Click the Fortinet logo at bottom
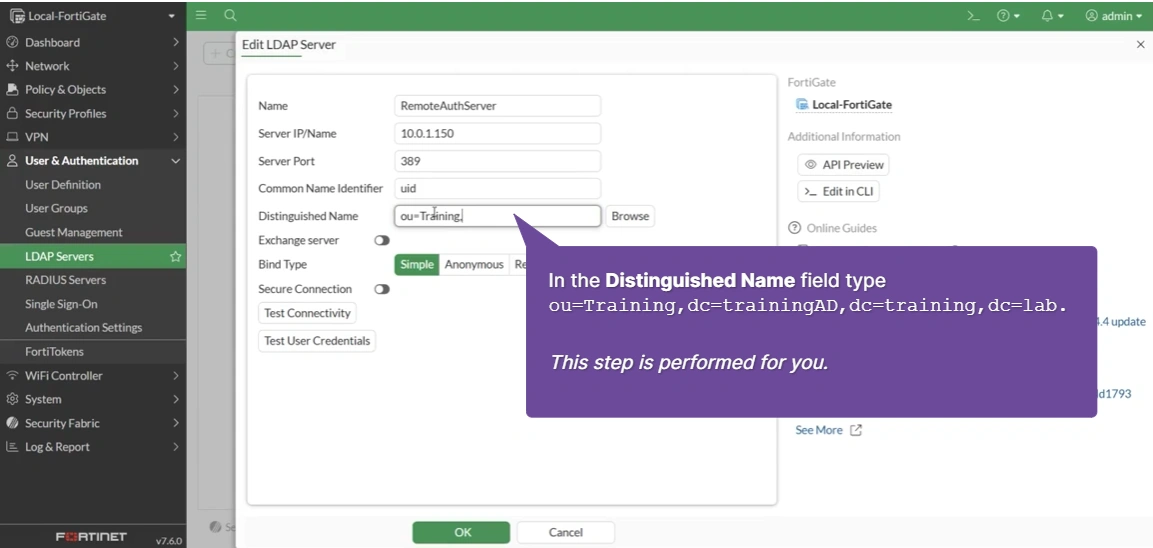This screenshot has height=548, width=1153. (x=91, y=537)
